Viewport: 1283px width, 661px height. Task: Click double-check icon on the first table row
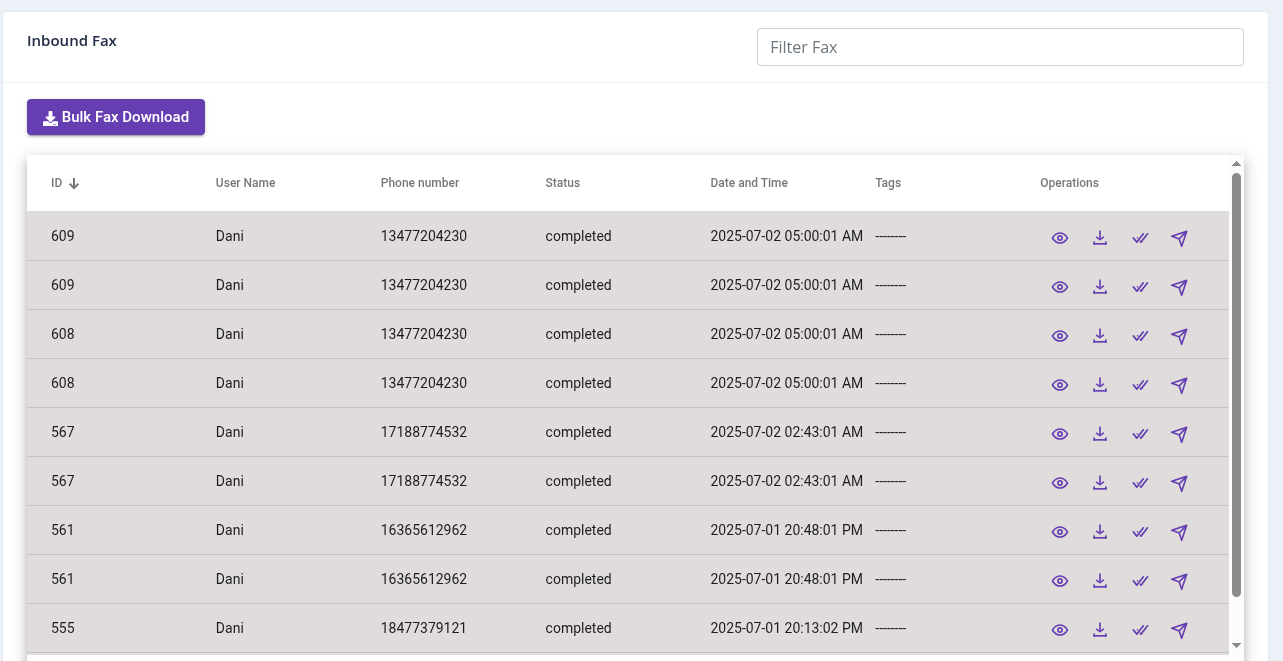coord(1140,238)
